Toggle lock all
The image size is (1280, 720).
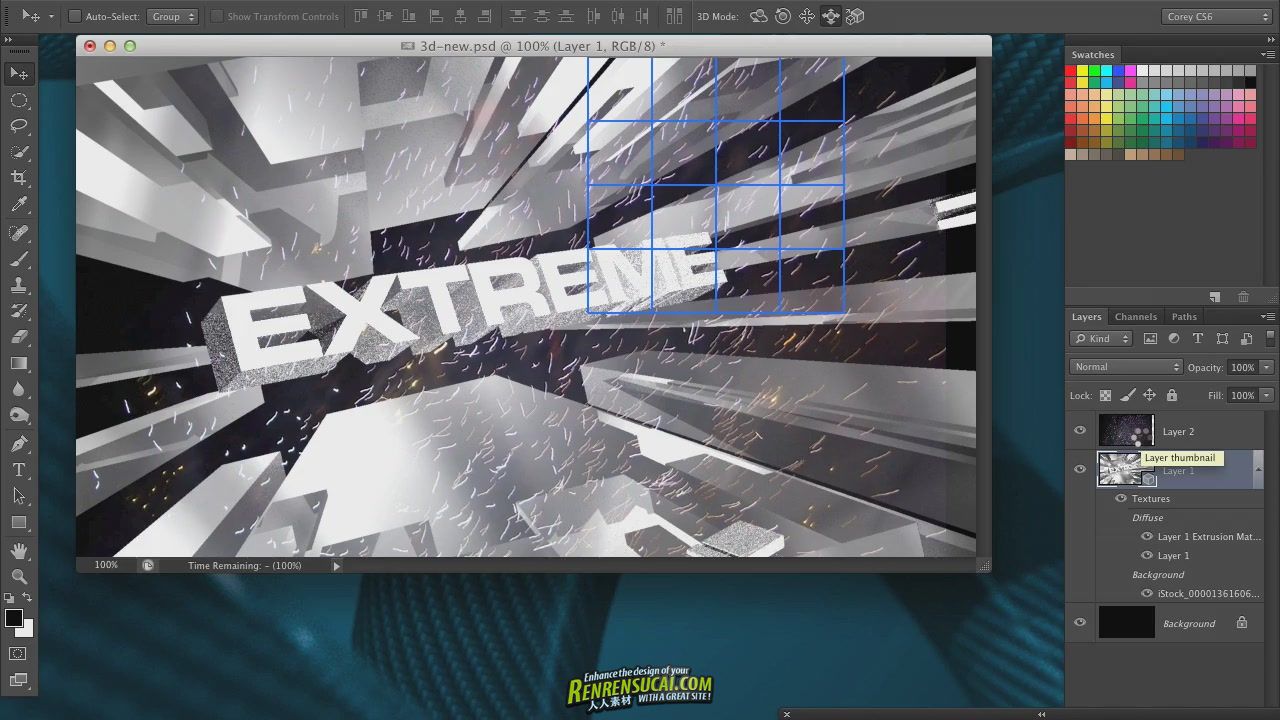1172,395
